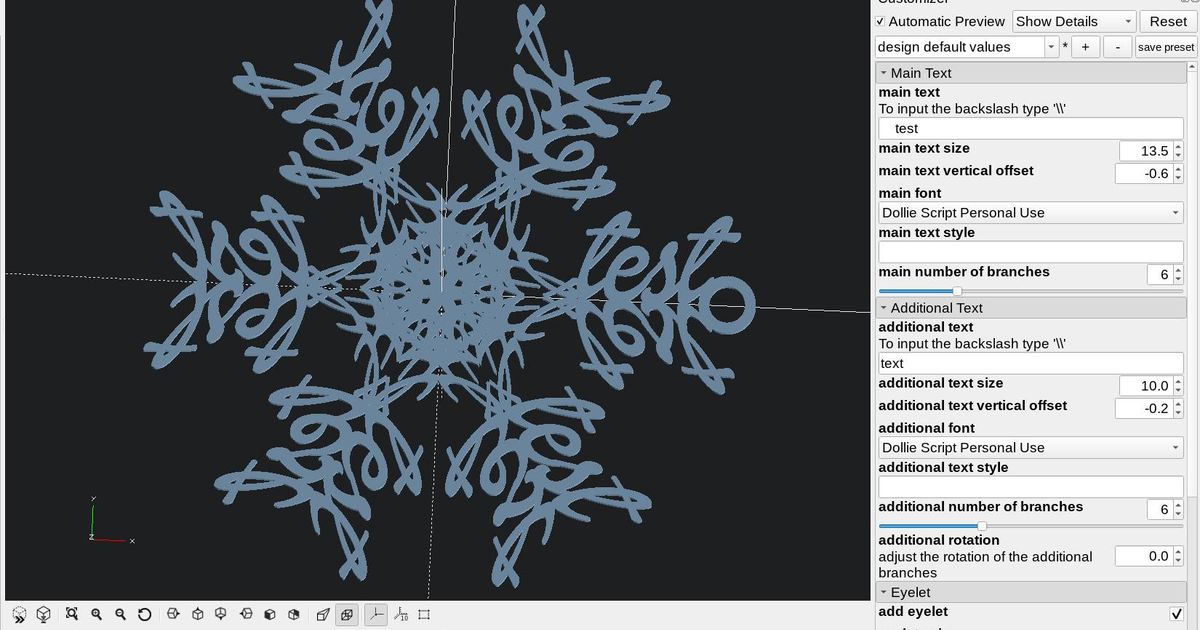Select the Zoom In magnifier tool
This screenshot has height=630, width=1200.
pyautogui.click(x=96, y=614)
